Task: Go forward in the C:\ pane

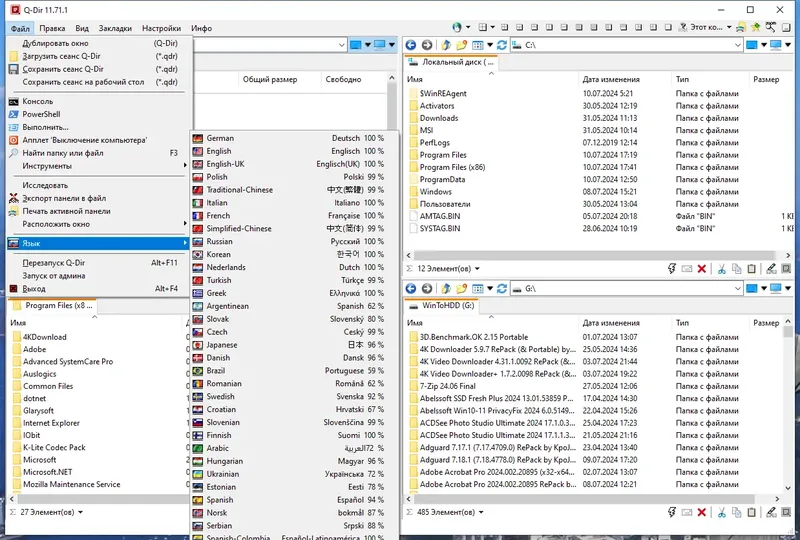Action: [x=427, y=45]
